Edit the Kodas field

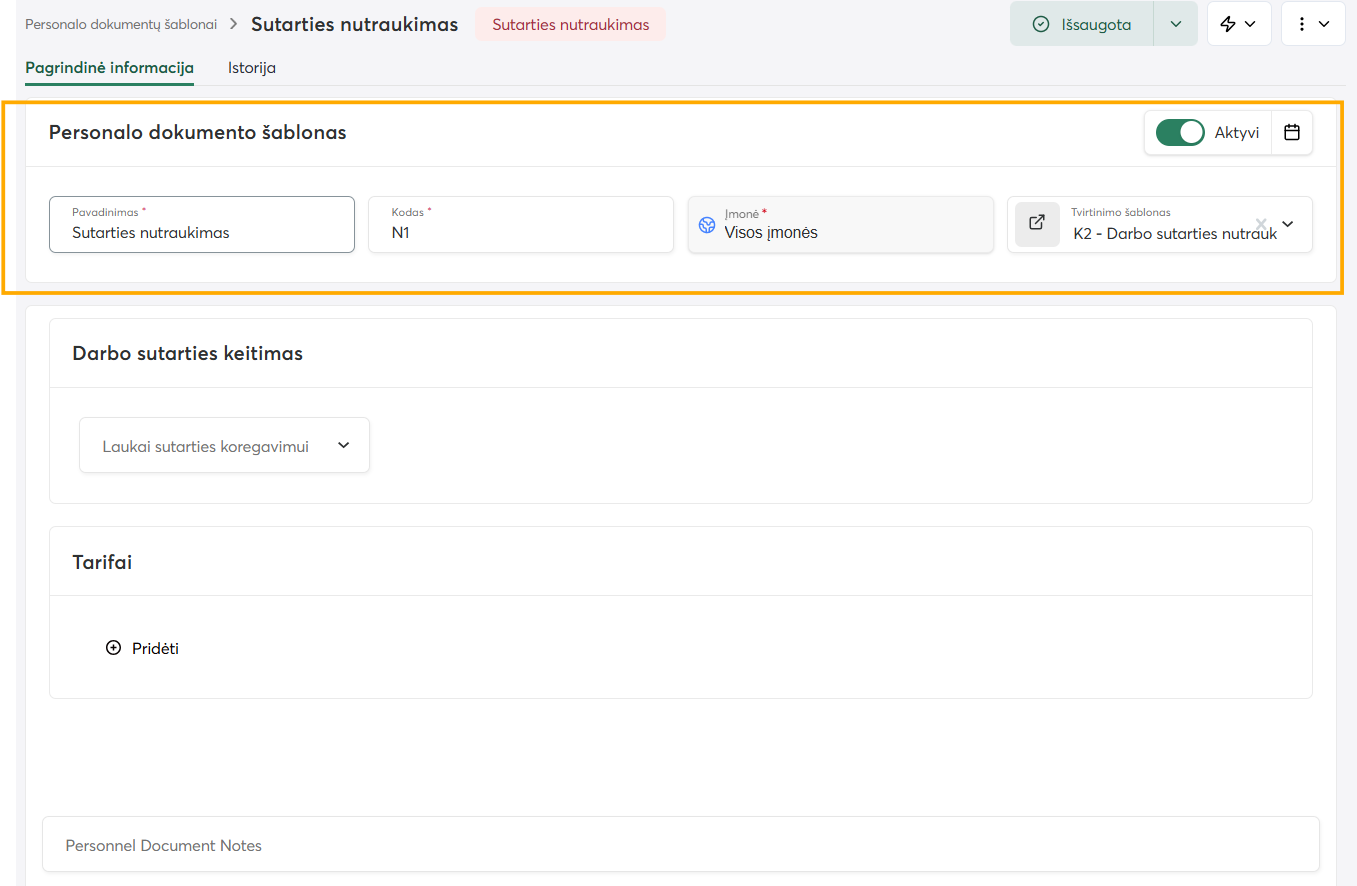(521, 224)
